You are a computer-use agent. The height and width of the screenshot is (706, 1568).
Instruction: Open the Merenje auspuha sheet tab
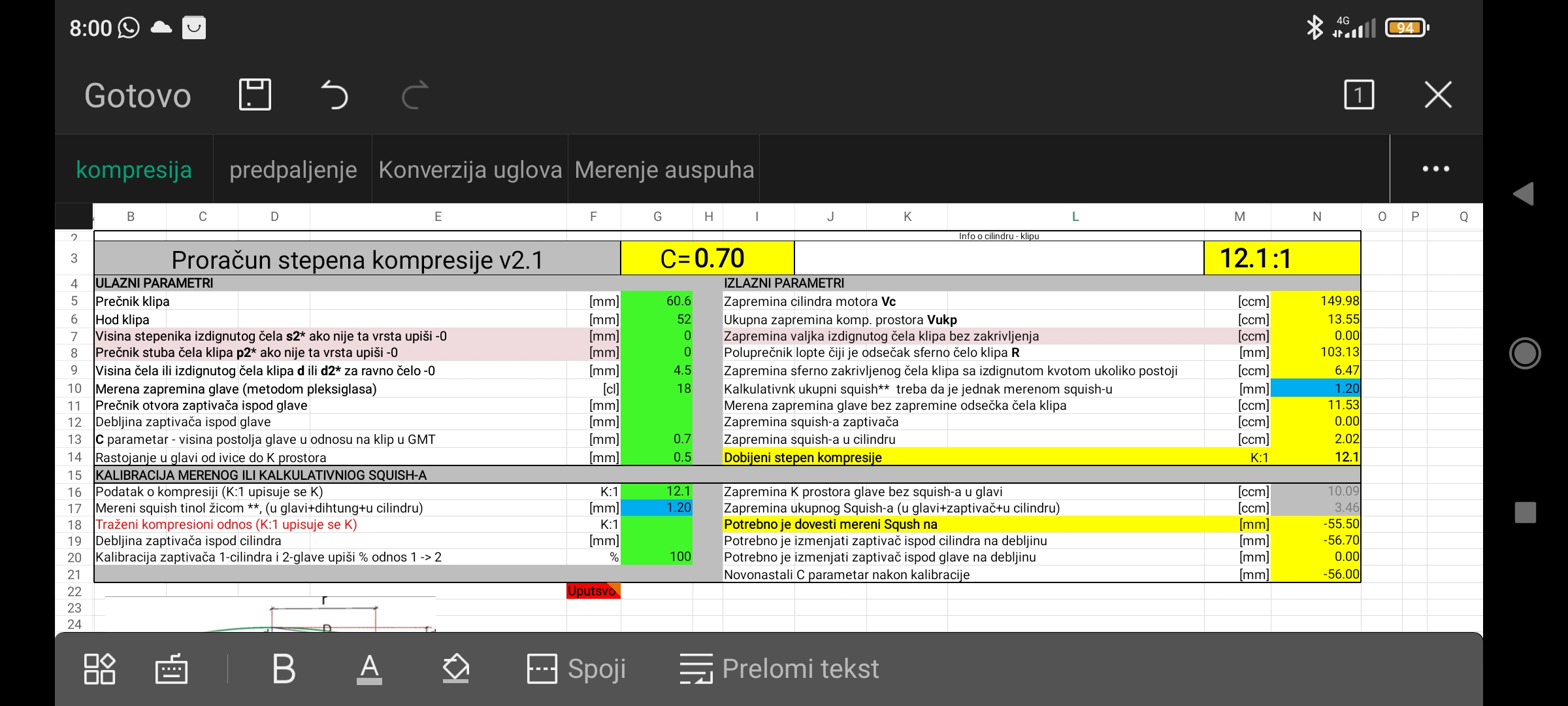(x=664, y=169)
